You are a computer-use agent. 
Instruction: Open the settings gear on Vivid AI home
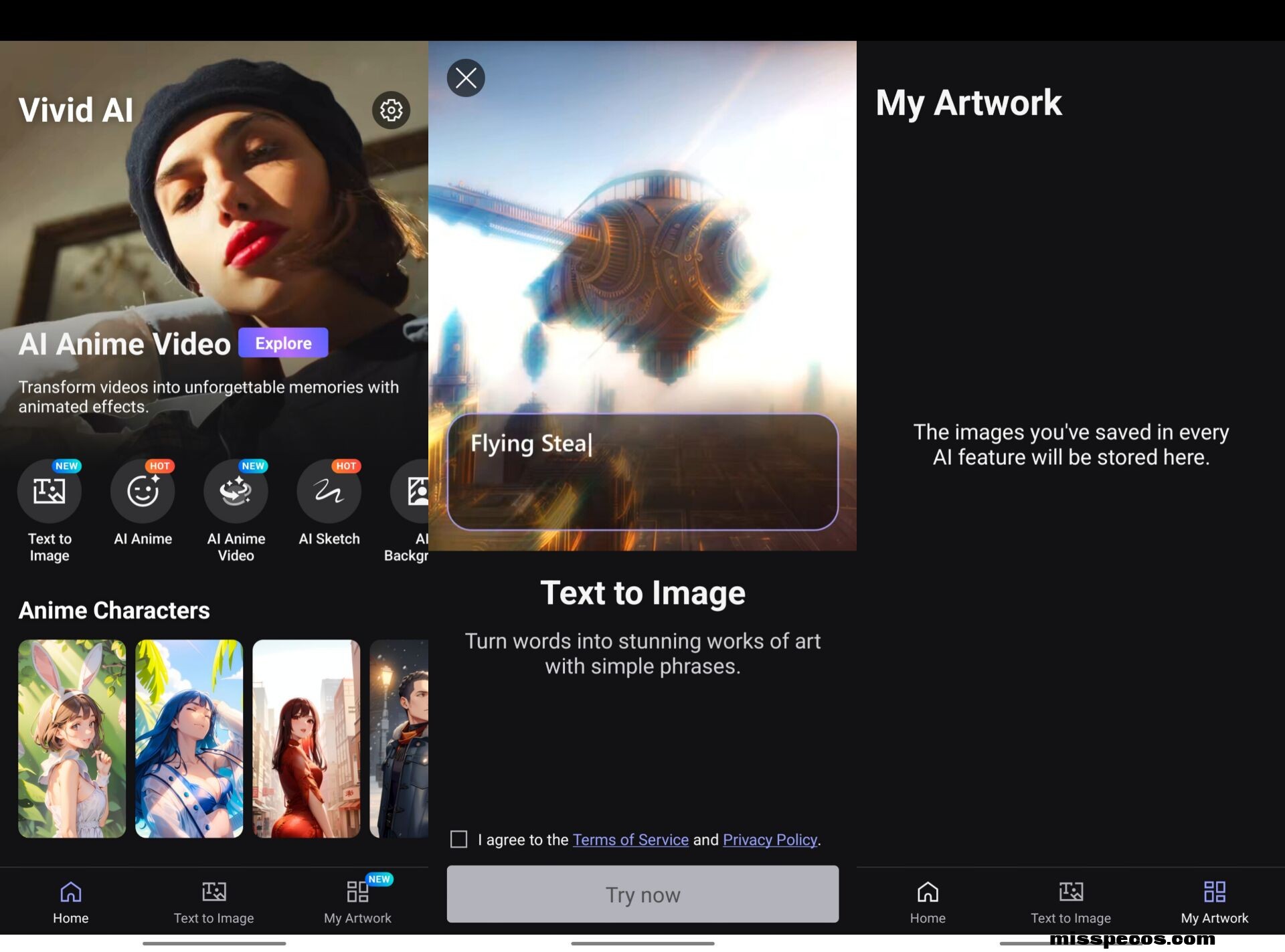coord(391,110)
